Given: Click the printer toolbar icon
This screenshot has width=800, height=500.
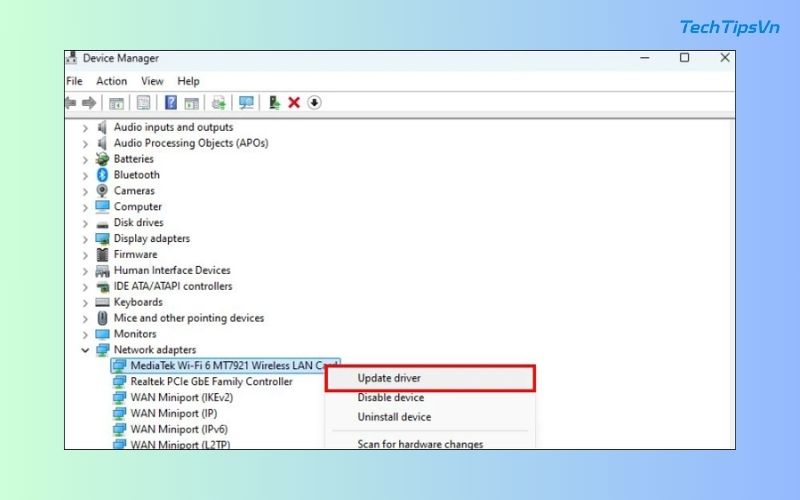Looking at the screenshot, I should point(219,103).
